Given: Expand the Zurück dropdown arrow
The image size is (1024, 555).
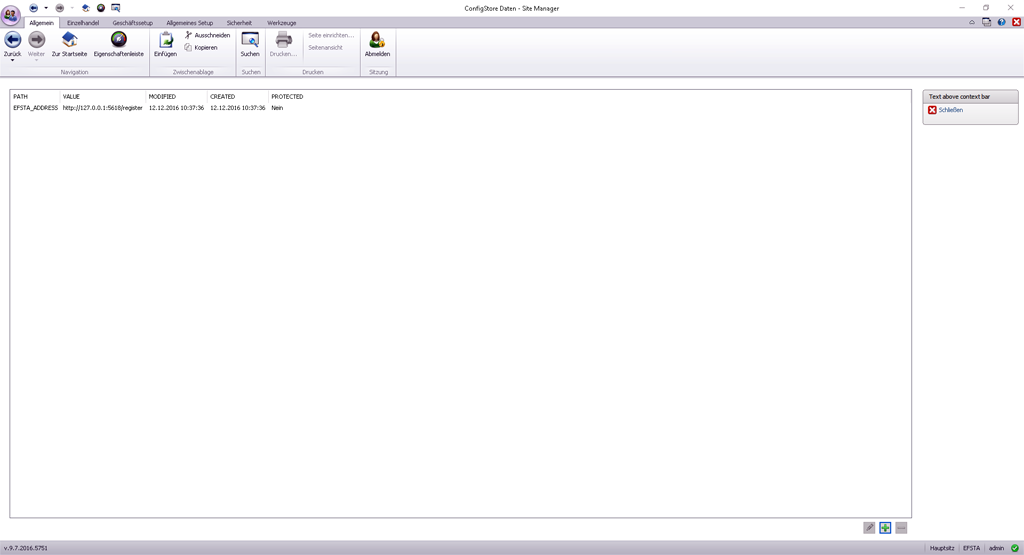Looking at the screenshot, I should coord(13,61).
